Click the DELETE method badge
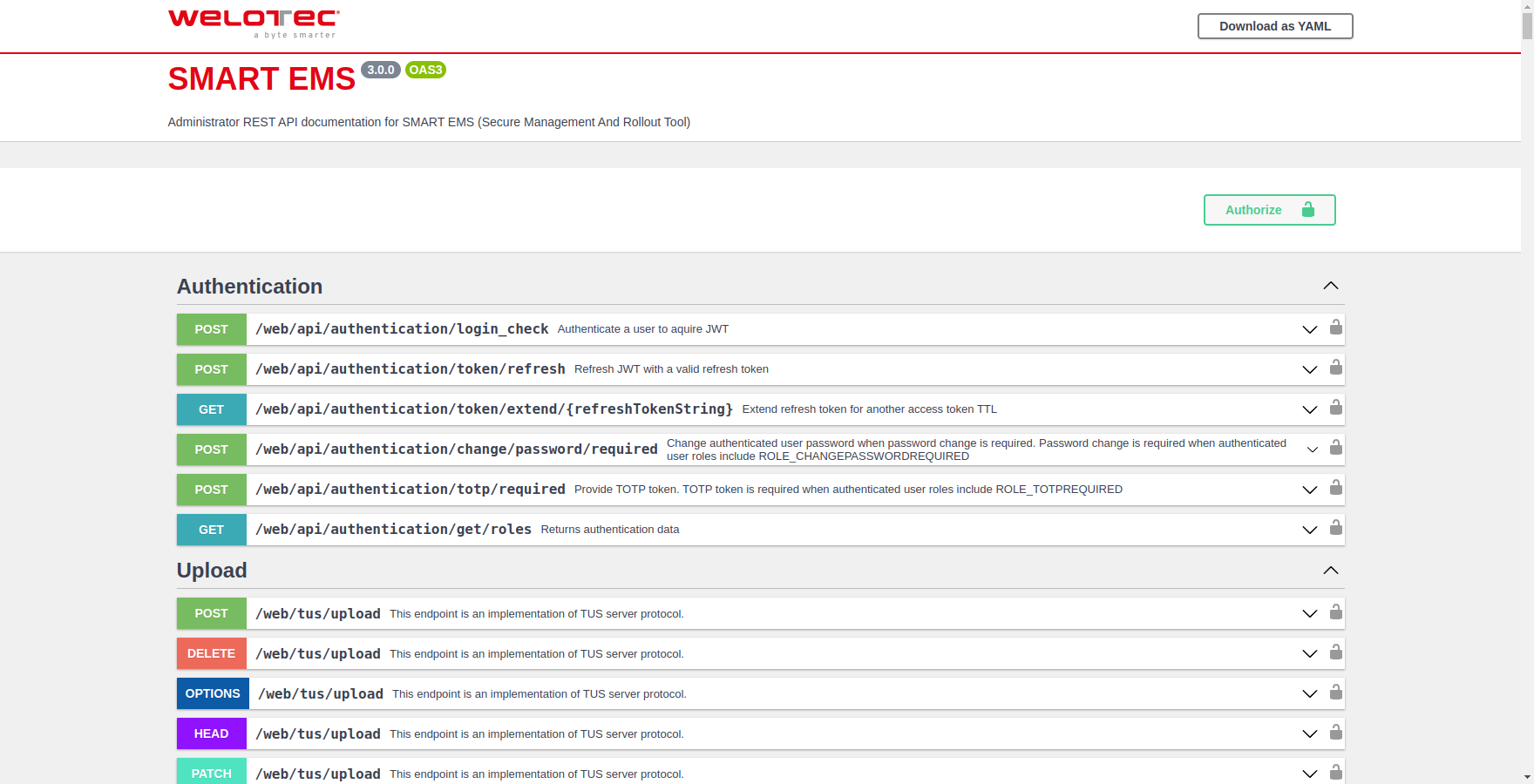Screen dimensions: 1534x784 211,653
